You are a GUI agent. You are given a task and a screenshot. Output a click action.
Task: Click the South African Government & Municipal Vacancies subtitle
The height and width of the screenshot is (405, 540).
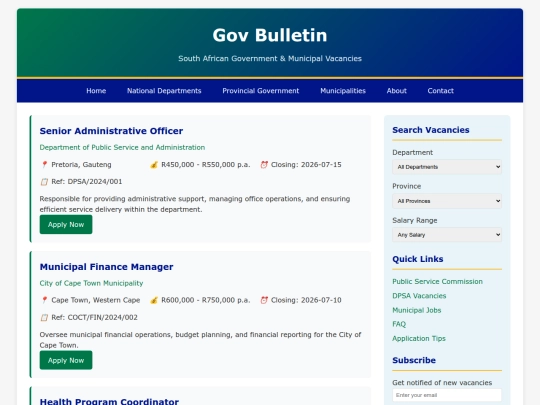[x=270, y=59]
